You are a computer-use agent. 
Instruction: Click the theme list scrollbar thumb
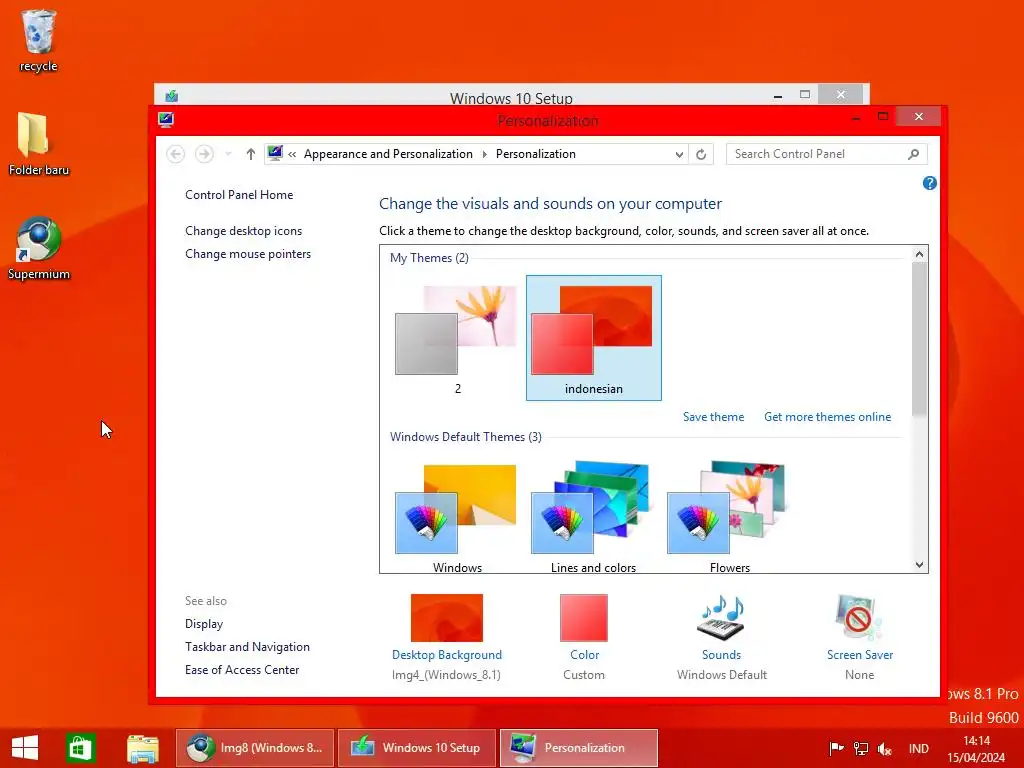coord(920,338)
